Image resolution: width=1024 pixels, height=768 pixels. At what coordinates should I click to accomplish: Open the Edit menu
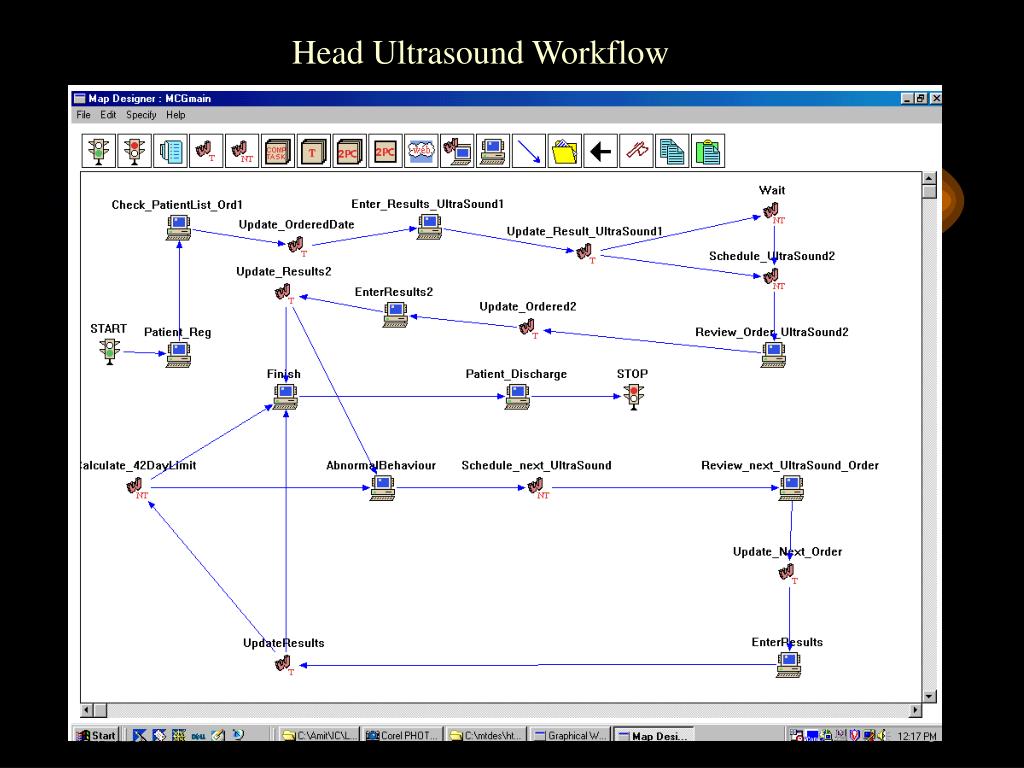(108, 115)
